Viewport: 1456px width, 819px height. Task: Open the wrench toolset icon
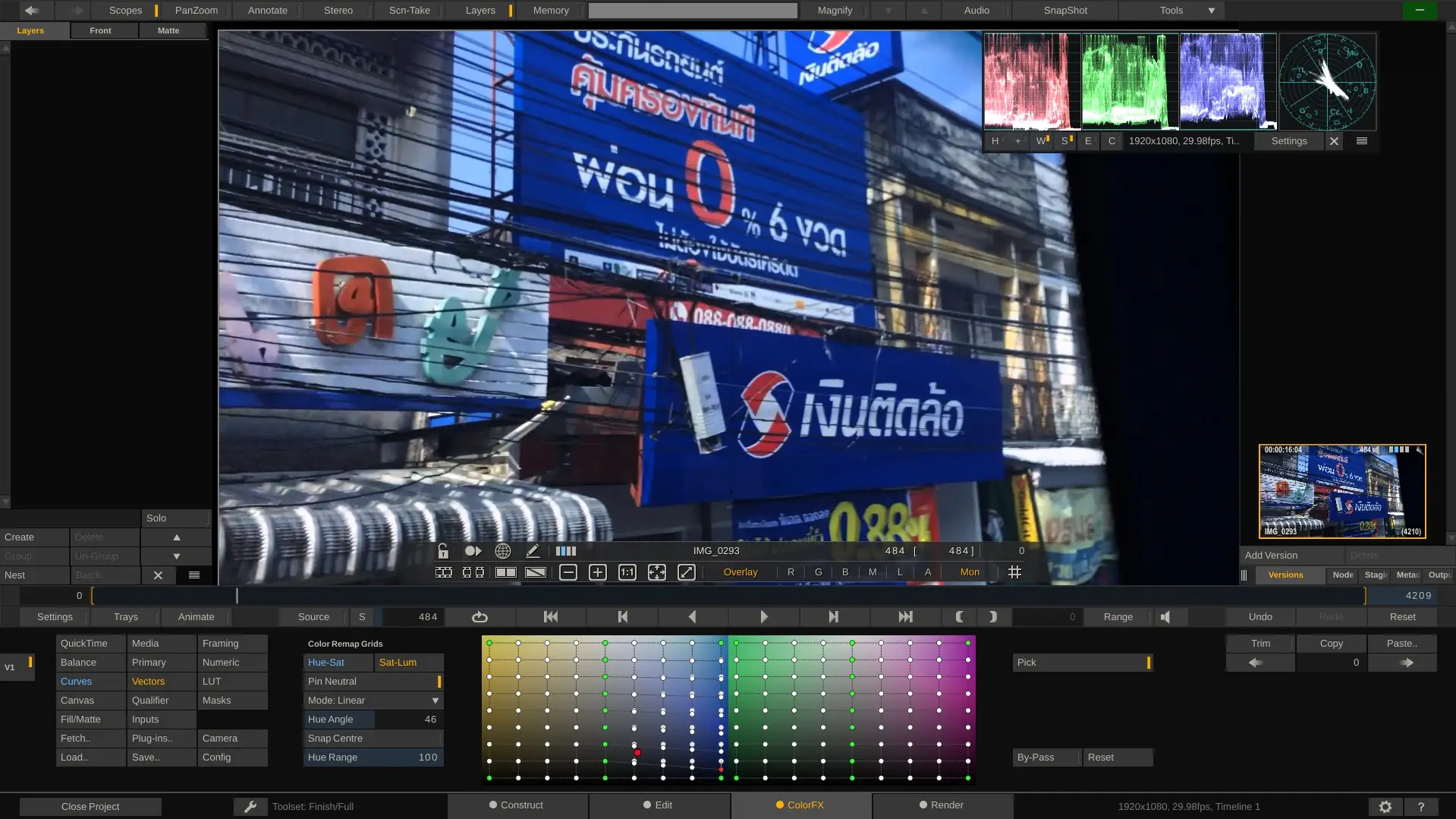[250, 806]
